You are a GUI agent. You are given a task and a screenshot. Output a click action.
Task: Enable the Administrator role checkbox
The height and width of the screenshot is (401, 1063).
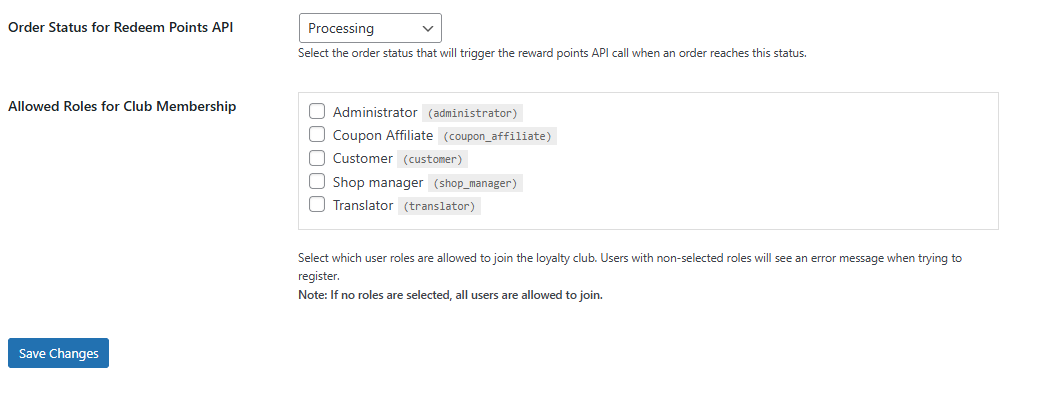pyautogui.click(x=317, y=111)
